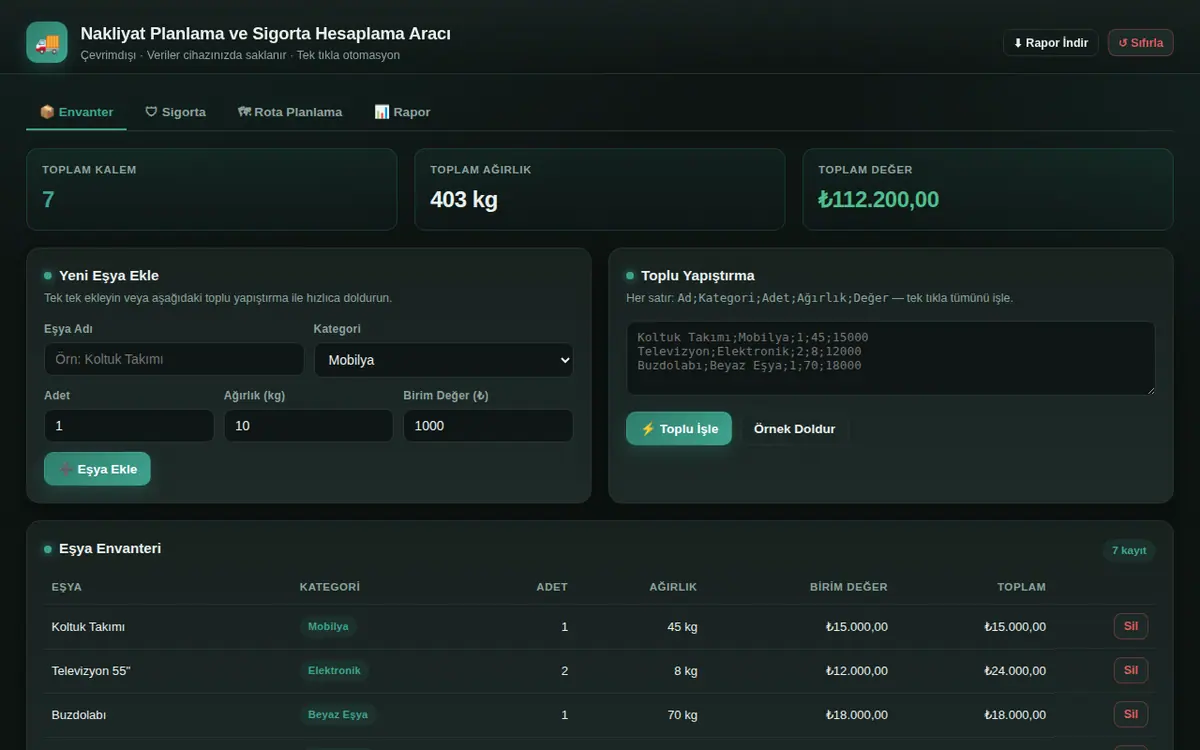
Task: Delete the Koltuk Takımı row
Action: [1131, 627]
